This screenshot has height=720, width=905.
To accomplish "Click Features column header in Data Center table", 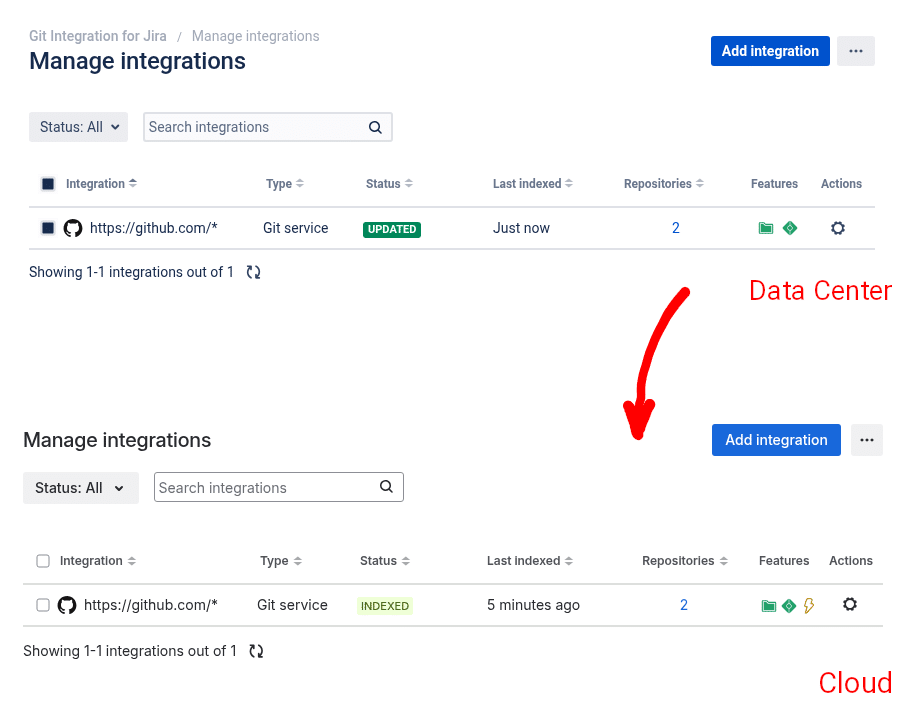I will (774, 184).
